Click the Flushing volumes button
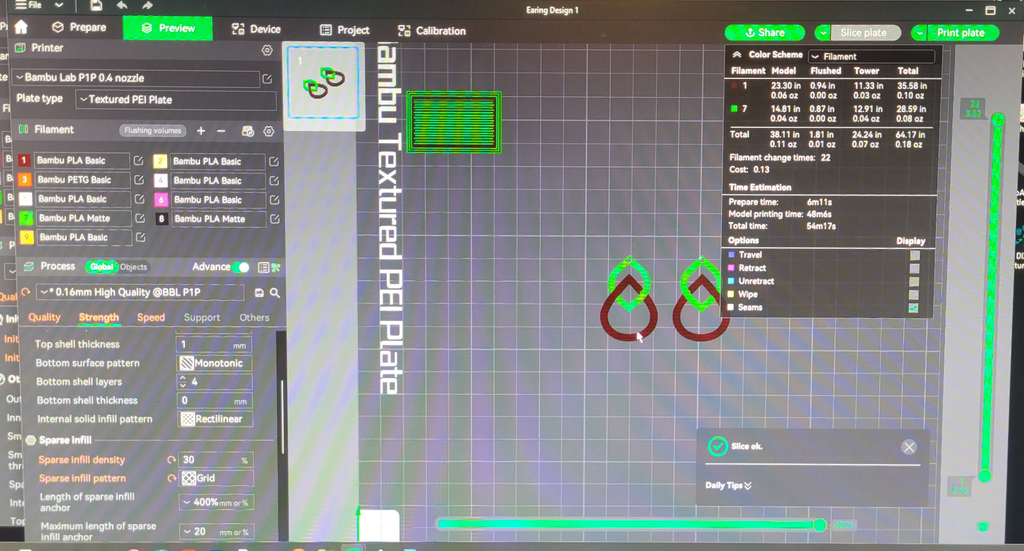The image size is (1024, 551). (x=153, y=131)
